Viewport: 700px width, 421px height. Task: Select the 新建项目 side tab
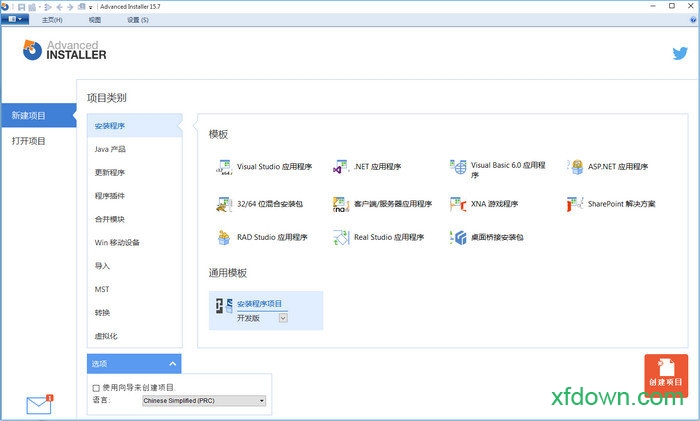39,115
